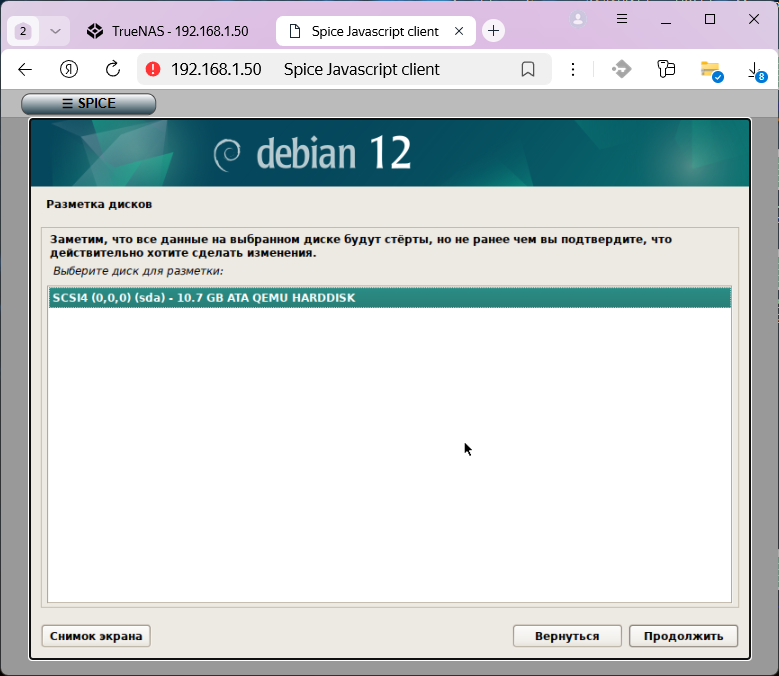Select the Spice Javascript client tab

click(375, 31)
